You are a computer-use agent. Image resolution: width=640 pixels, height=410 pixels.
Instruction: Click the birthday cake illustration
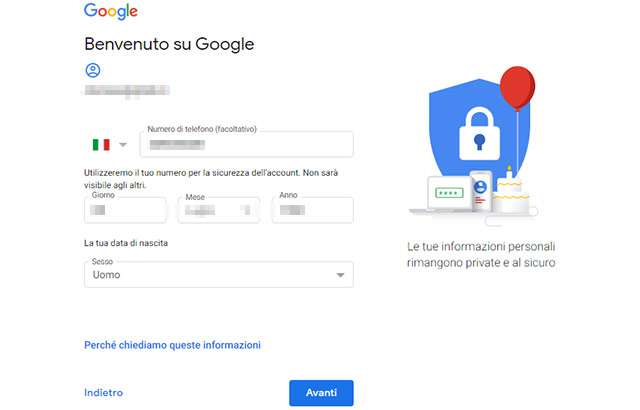point(511,192)
